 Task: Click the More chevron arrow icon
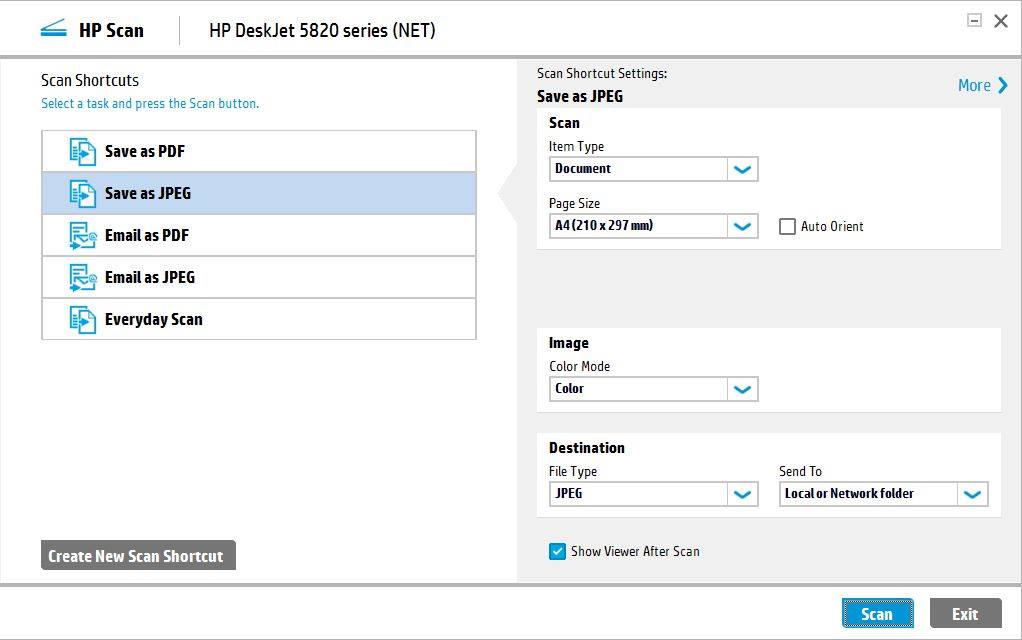(x=1002, y=86)
